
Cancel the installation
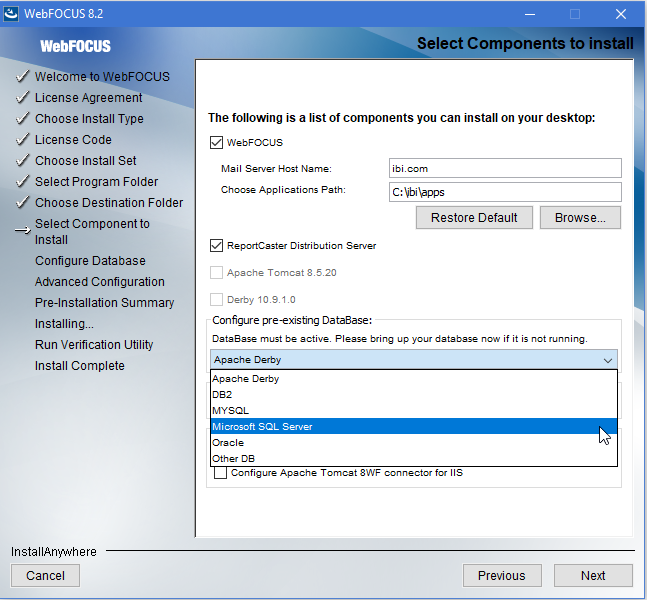[x=45, y=575]
